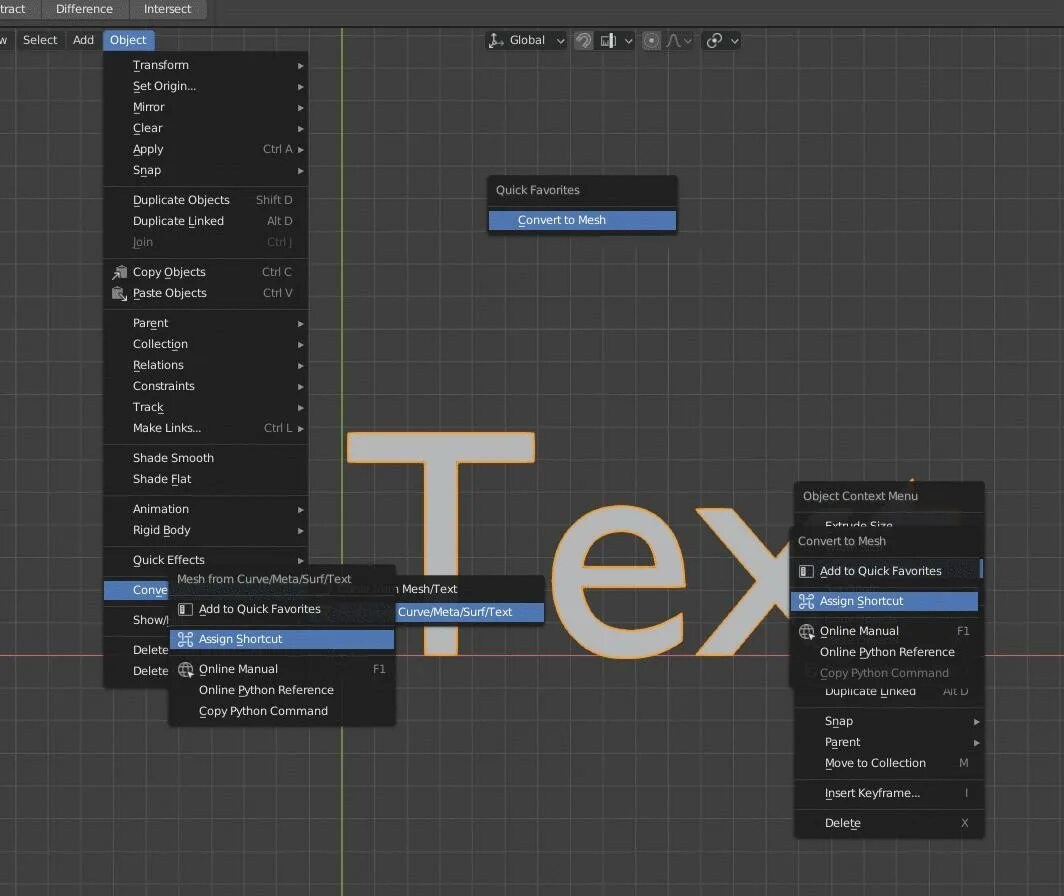Click Add to Quick Favorites icon in right popup

[x=806, y=571]
